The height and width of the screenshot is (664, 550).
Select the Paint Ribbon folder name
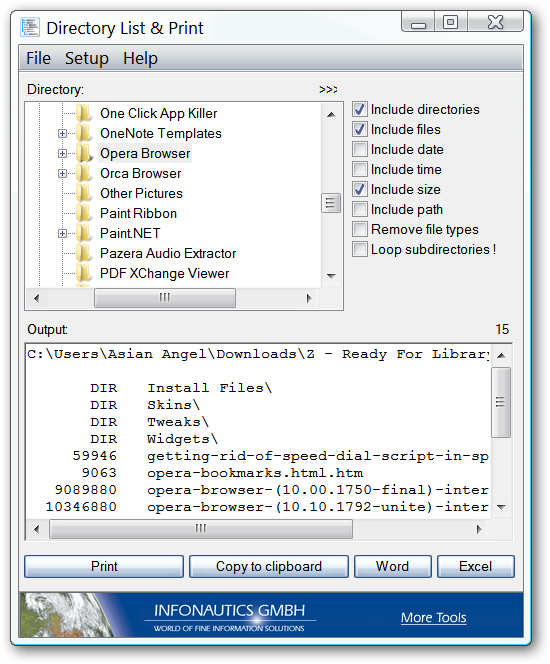(138, 213)
